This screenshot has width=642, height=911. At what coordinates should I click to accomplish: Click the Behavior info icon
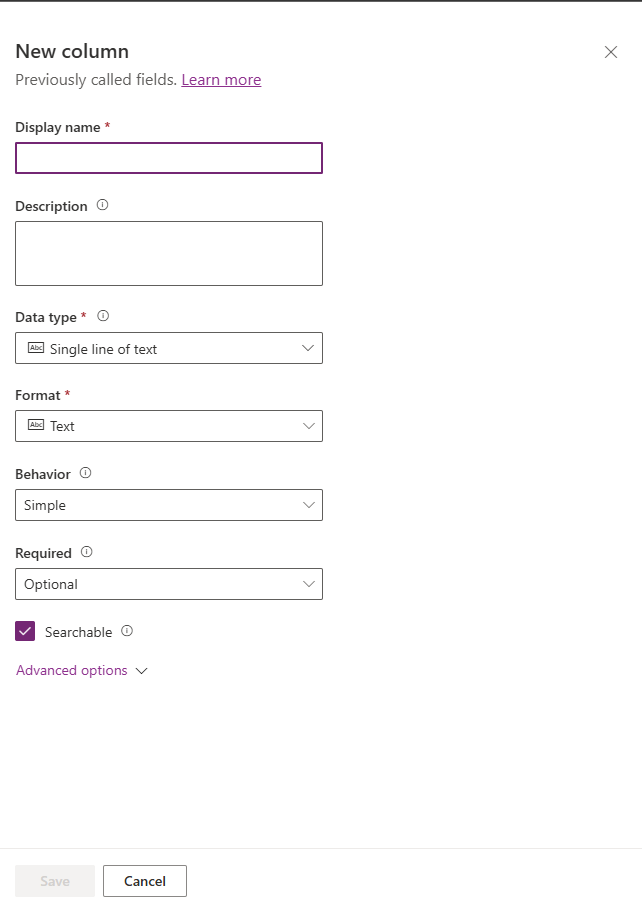pos(85,473)
